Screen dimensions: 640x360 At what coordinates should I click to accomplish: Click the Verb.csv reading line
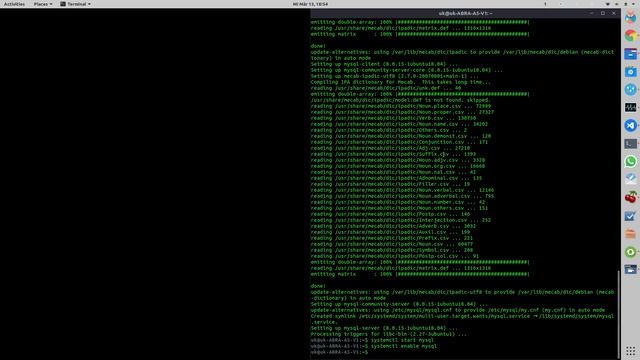pos(393,118)
